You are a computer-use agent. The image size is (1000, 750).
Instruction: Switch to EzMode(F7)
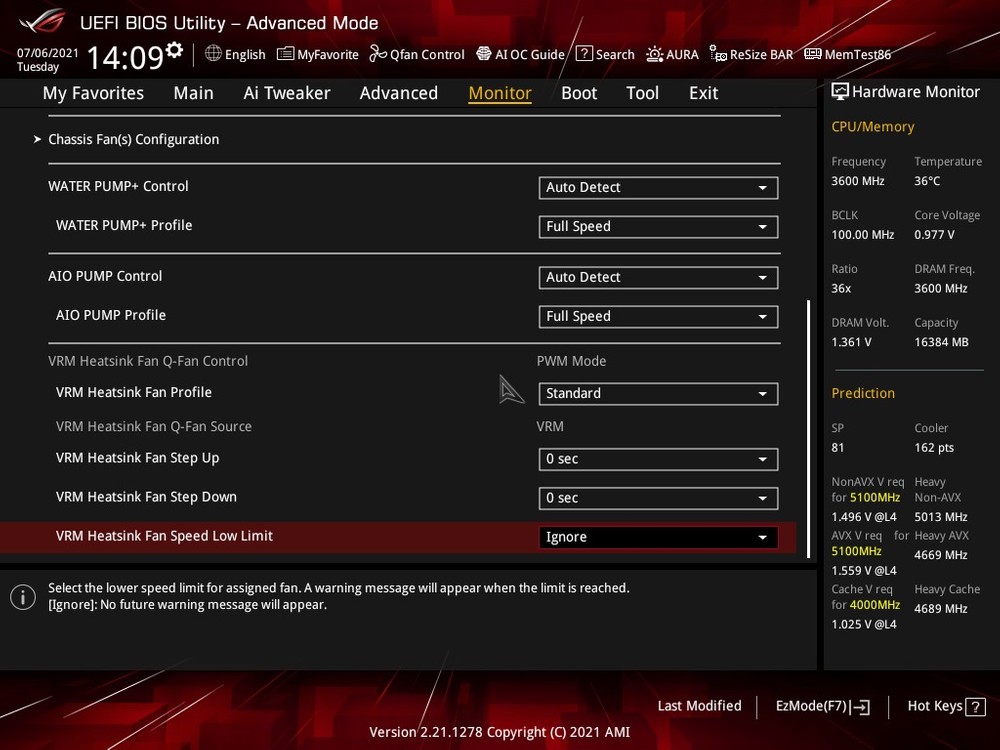[822, 706]
